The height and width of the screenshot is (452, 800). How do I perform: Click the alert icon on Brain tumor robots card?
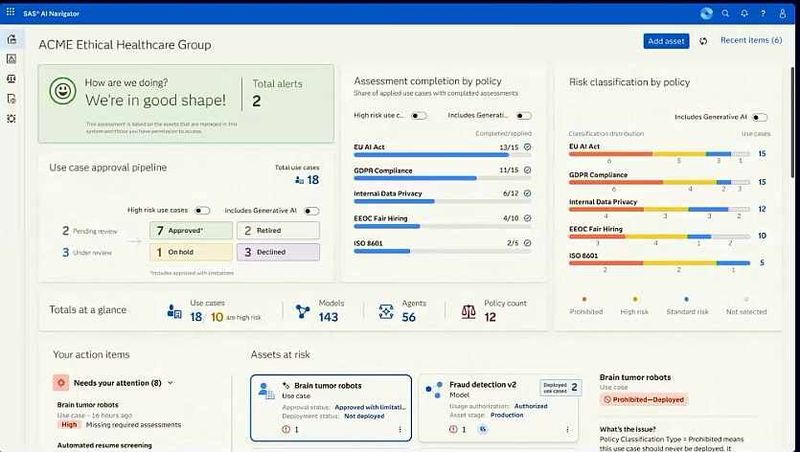point(286,430)
